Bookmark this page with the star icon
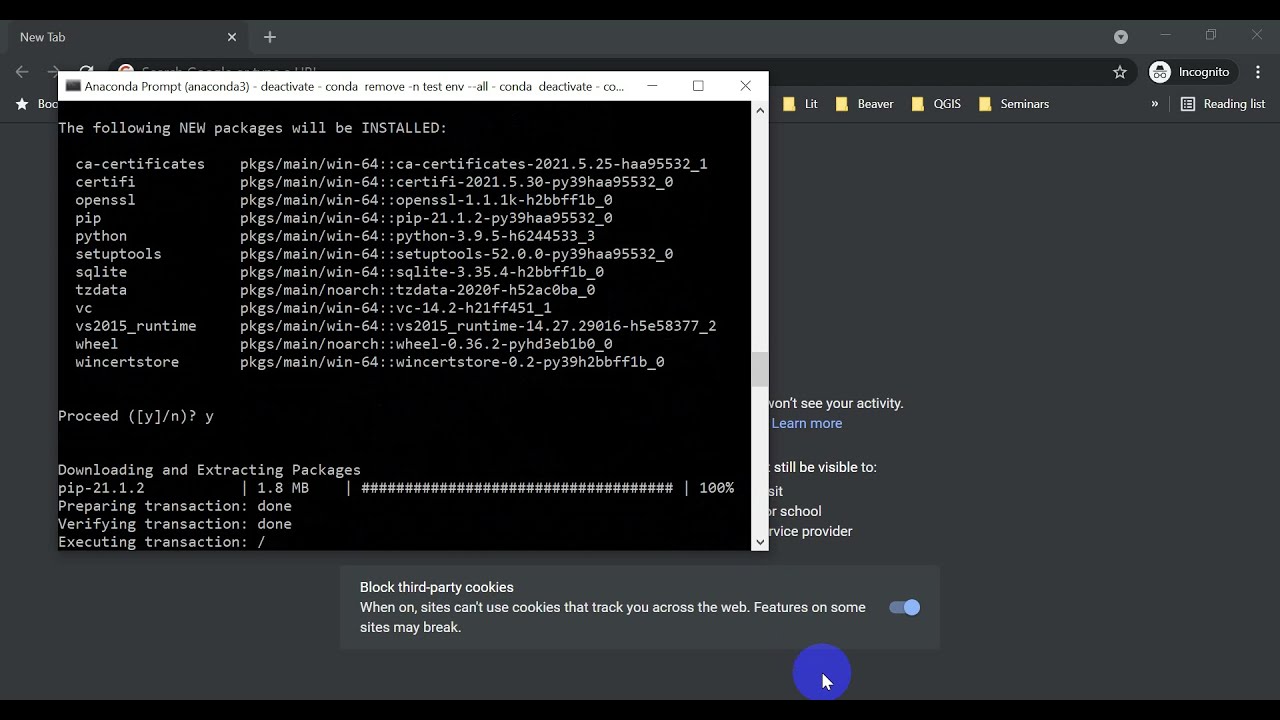This screenshot has height=720, width=1280. pos(1120,72)
